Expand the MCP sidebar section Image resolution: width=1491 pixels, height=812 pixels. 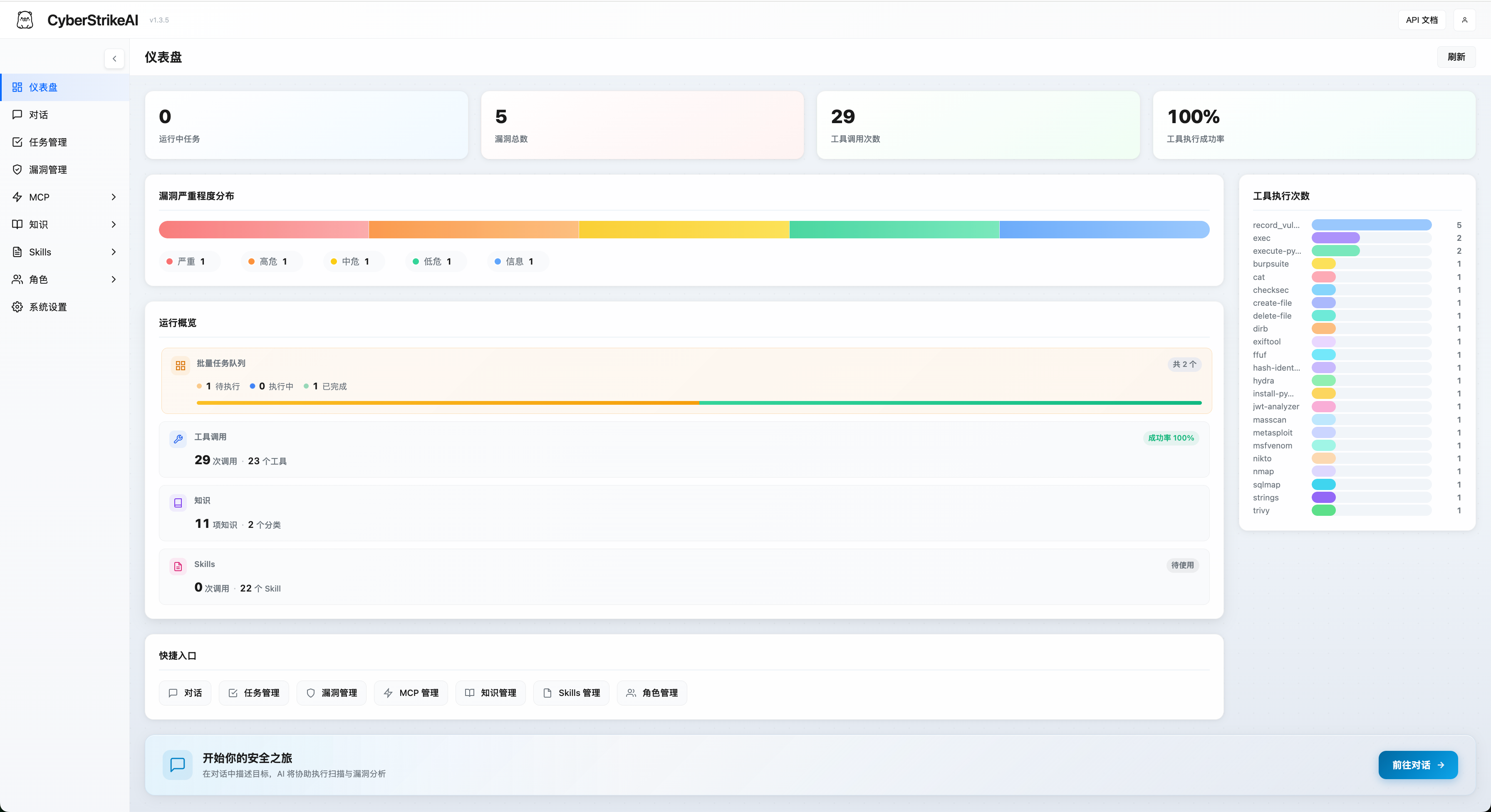(x=114, y=197)
